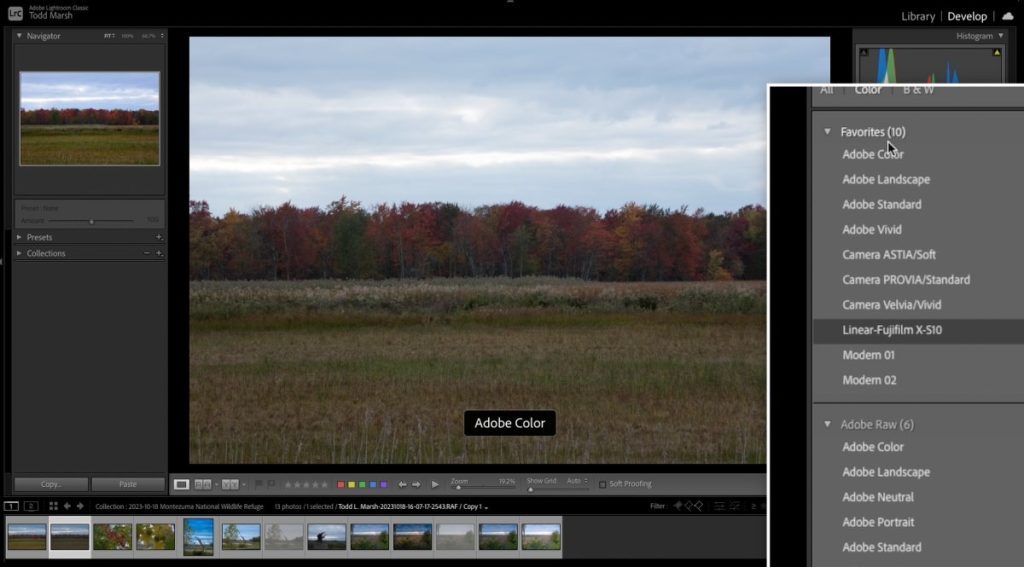Image resolution: width=1024 pixels, height=567 pixels.
Task: Select Adobe Neutral under Adobe Raw
Action: pyautogui.click(x=878, y=497)
